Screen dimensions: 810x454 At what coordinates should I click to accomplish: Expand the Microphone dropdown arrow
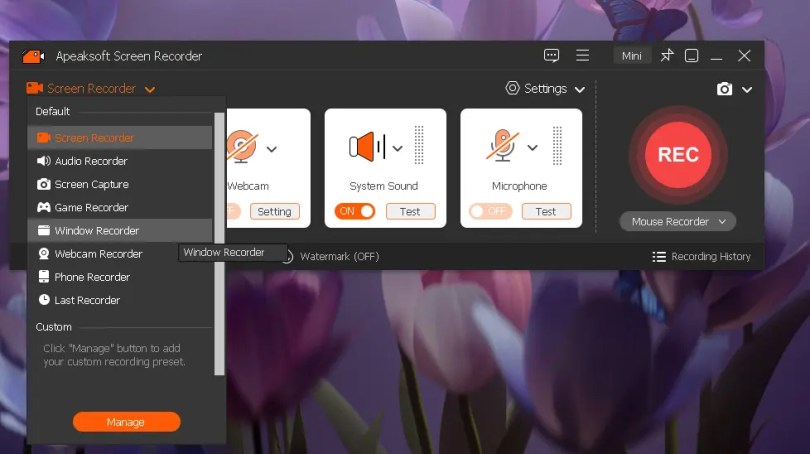(533, 148)
